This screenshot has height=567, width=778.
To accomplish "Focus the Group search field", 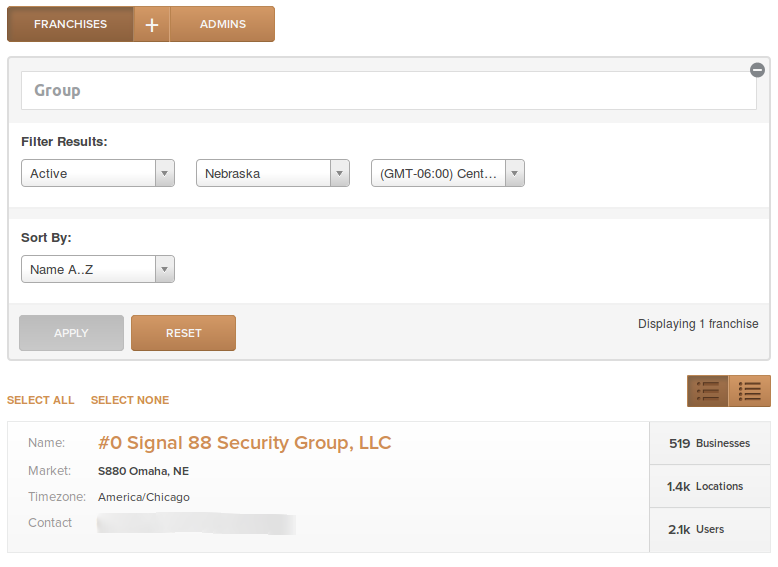I will click(389, 90).
